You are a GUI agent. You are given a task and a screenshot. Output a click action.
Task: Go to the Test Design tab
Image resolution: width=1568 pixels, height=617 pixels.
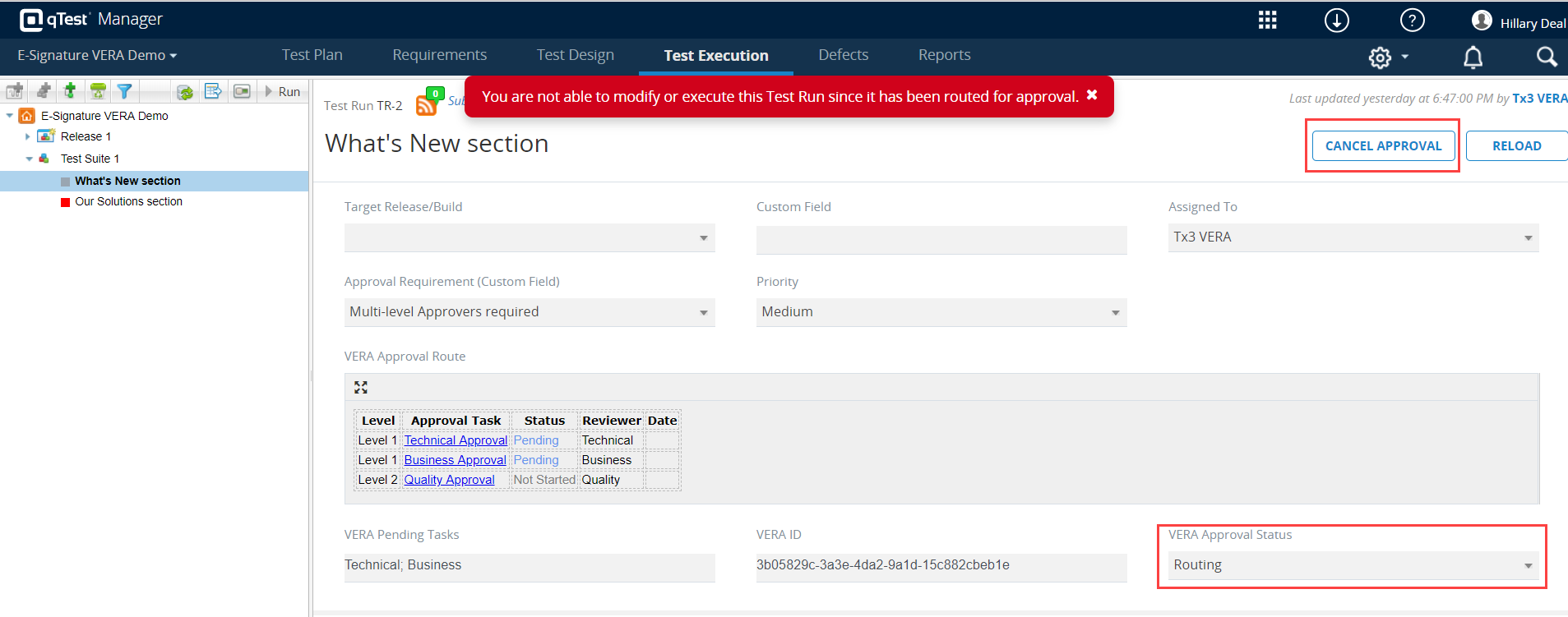coord(575,55)
